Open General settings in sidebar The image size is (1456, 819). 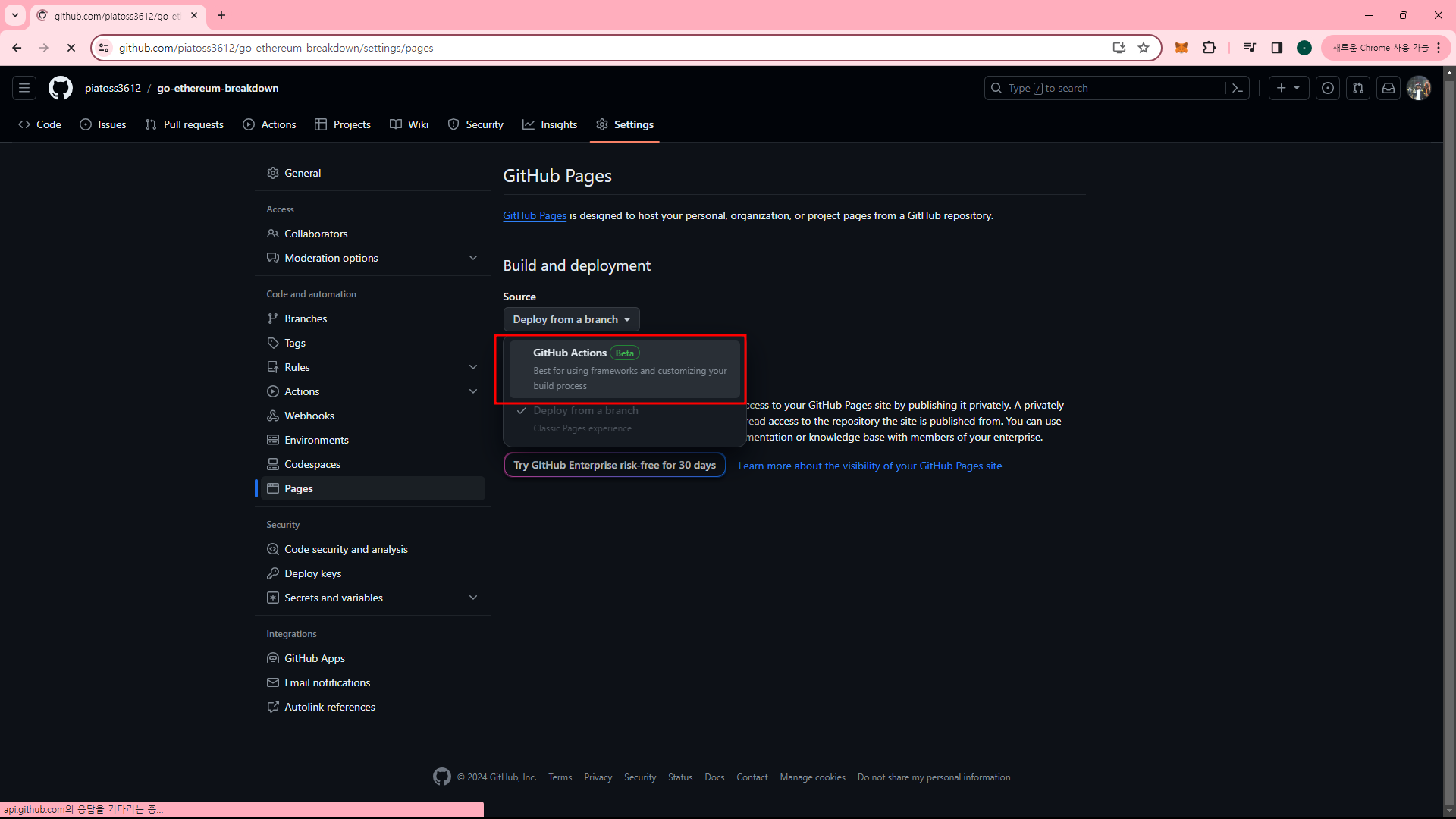click(x=373, y=173)
